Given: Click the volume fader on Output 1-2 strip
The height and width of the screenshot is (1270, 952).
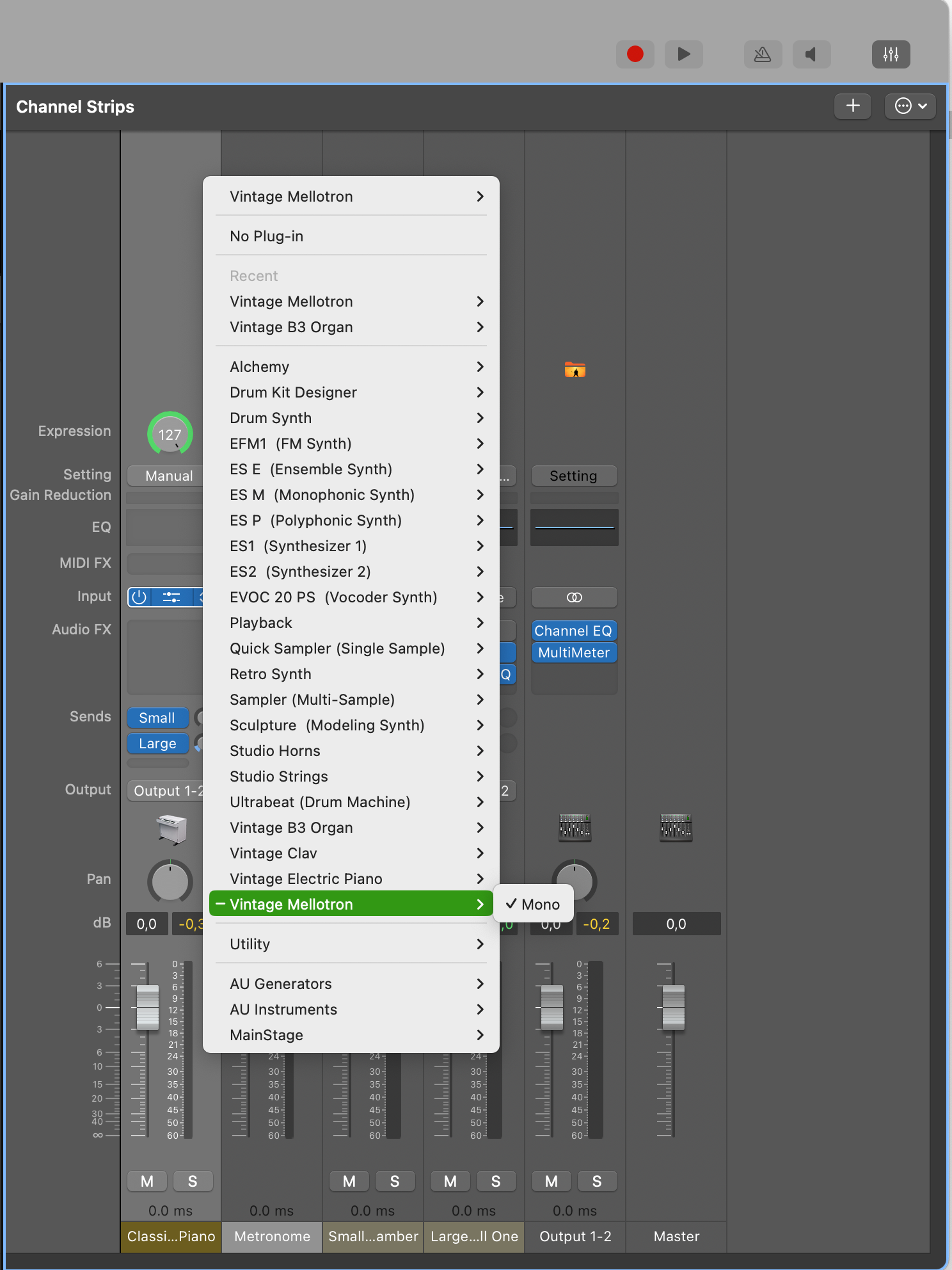Looking at the screenshot, I should coord(552,1008).
